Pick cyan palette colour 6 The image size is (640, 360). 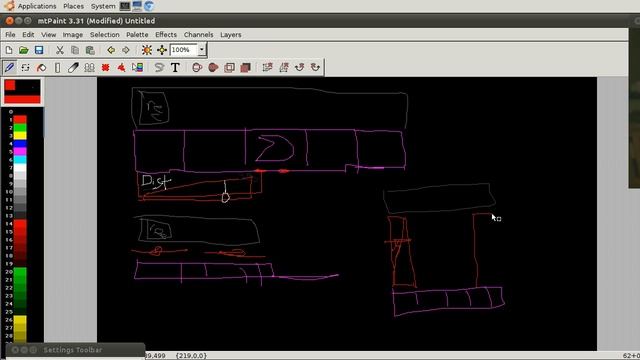point(20,160)
